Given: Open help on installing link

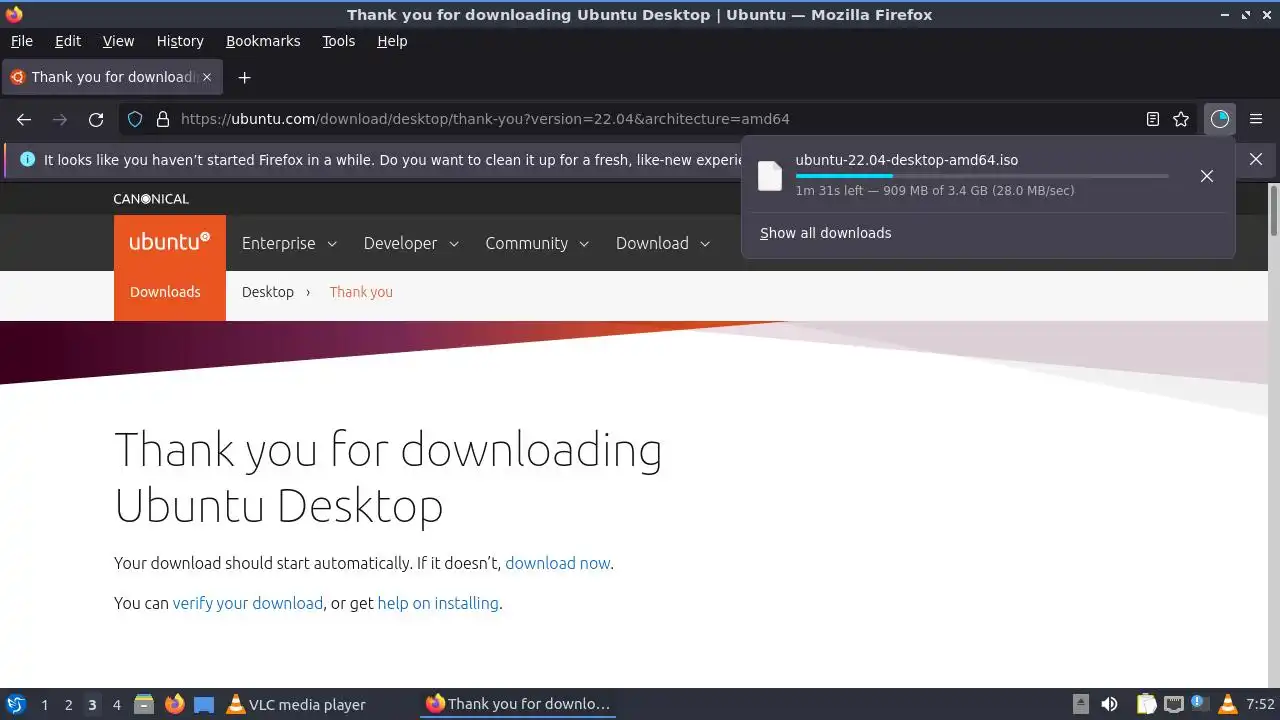Looking at the screenshot, I should [x=438, y=603].
